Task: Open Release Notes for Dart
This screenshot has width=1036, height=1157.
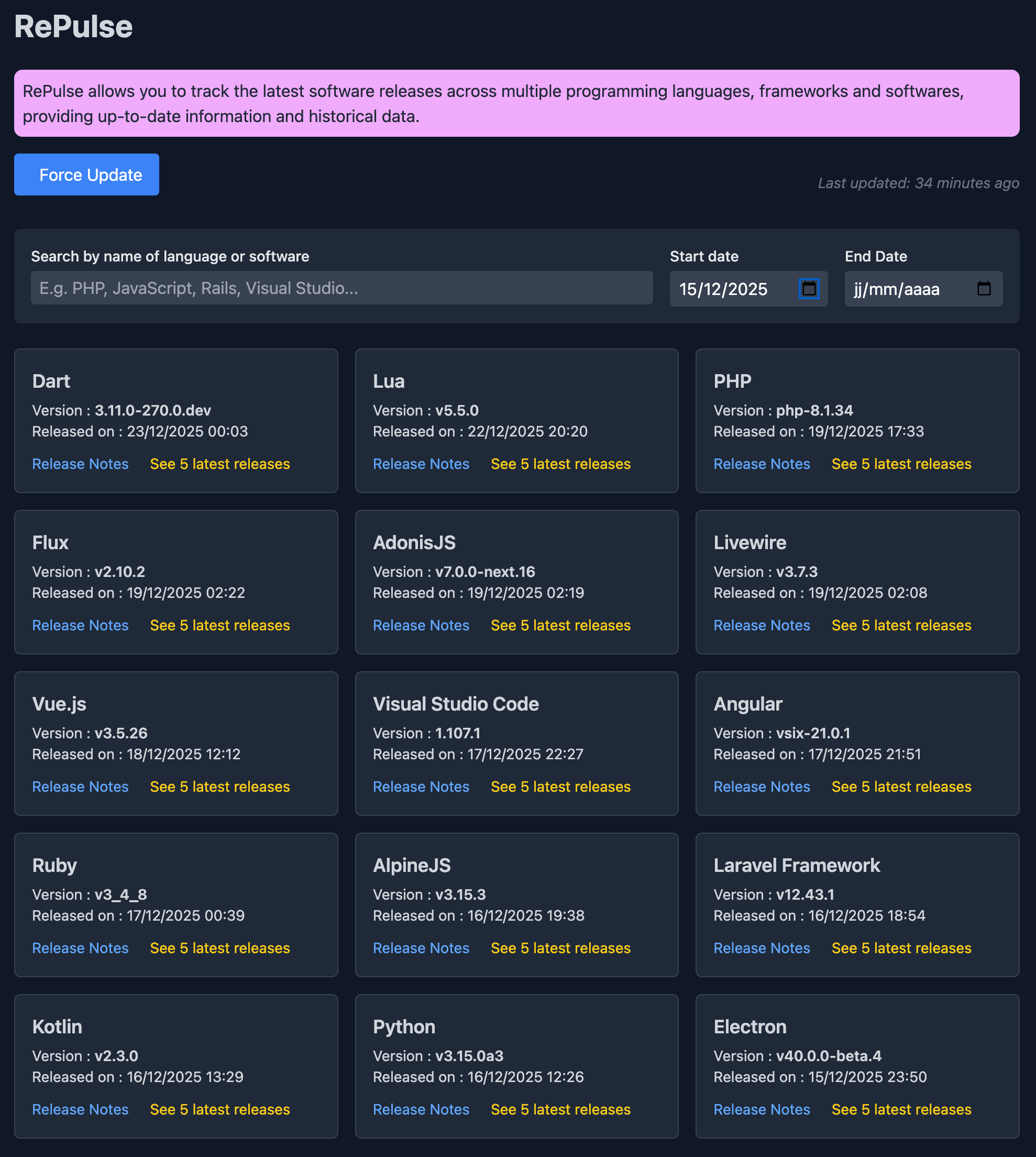Action: 80,464
